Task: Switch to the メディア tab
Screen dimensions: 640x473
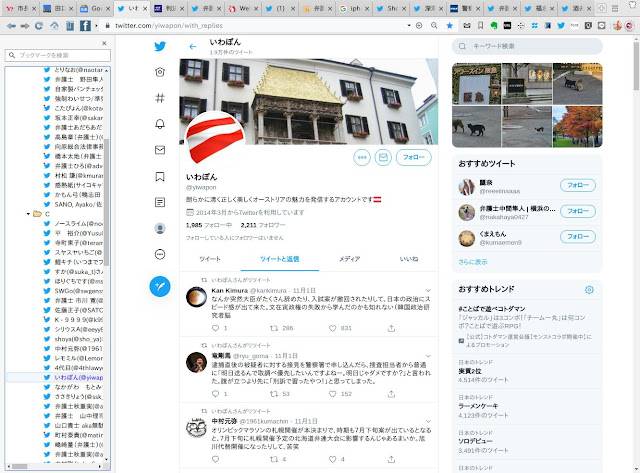Action: click(x=349, y=259)
